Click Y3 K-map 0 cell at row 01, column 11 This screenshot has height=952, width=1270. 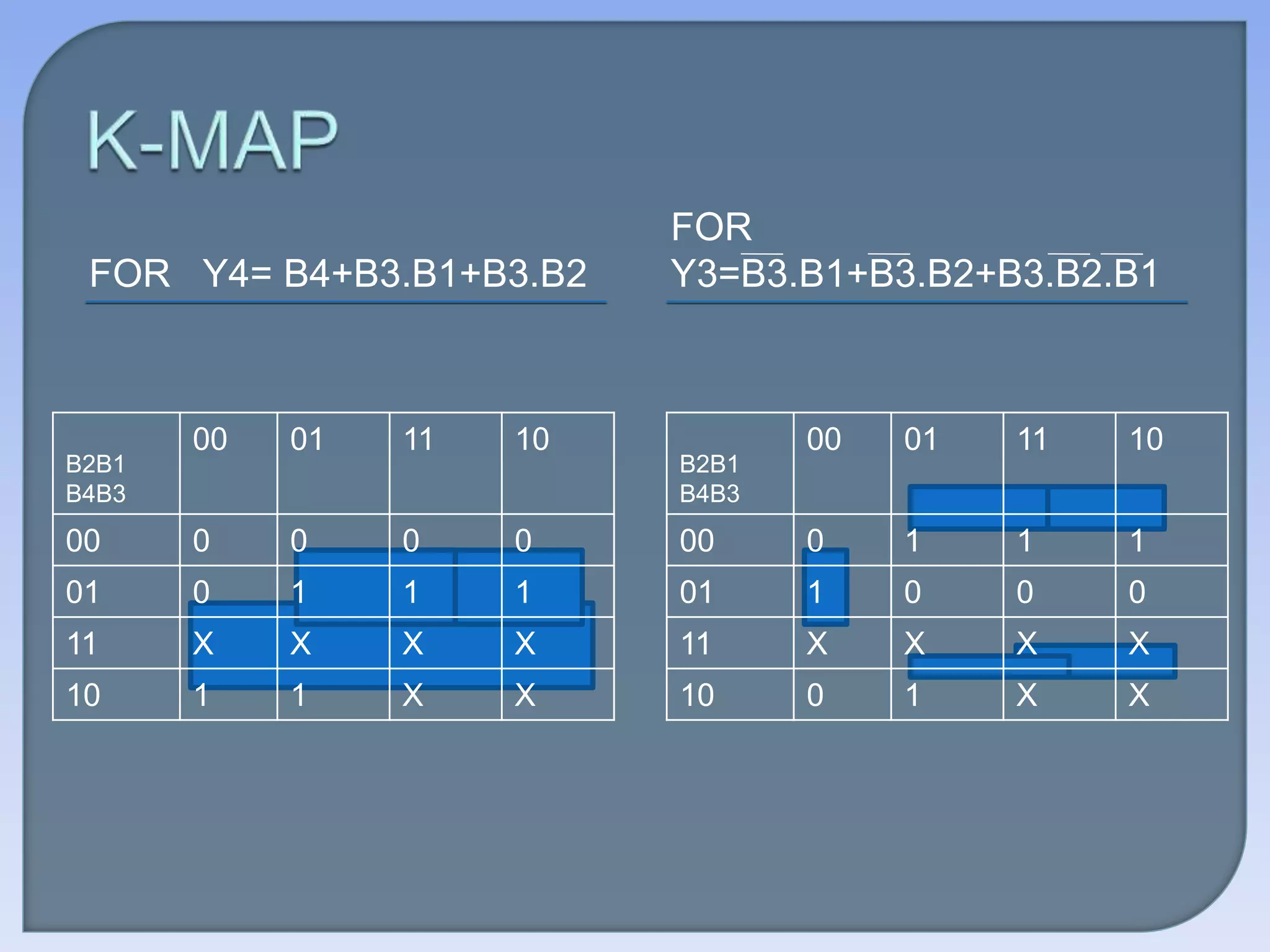[x=1059, y=591]
